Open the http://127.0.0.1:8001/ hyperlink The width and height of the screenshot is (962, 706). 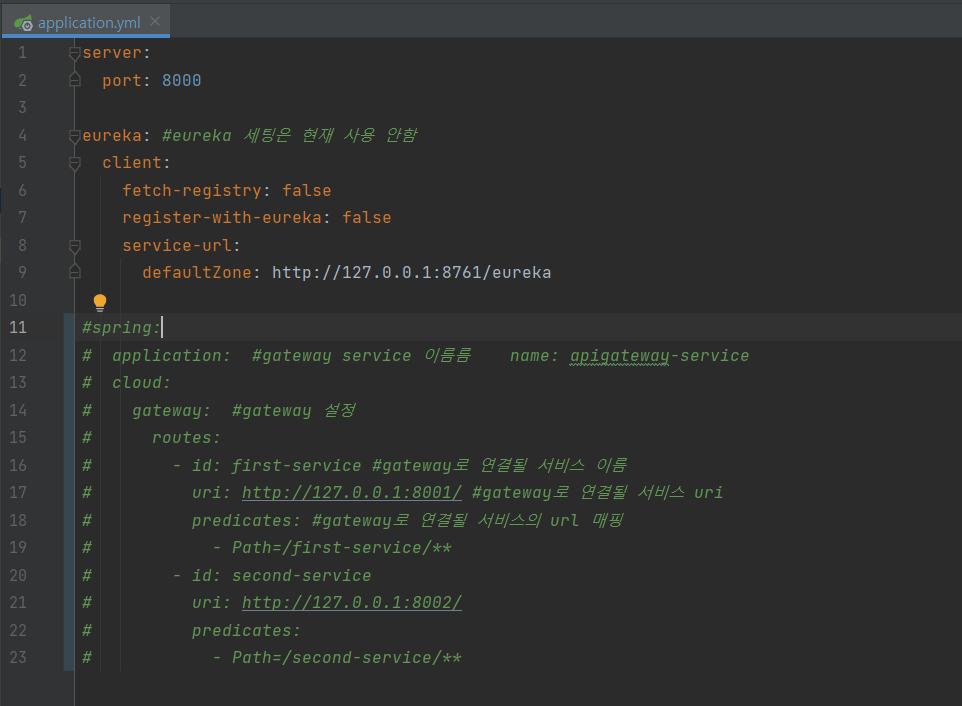pos(351,492)
